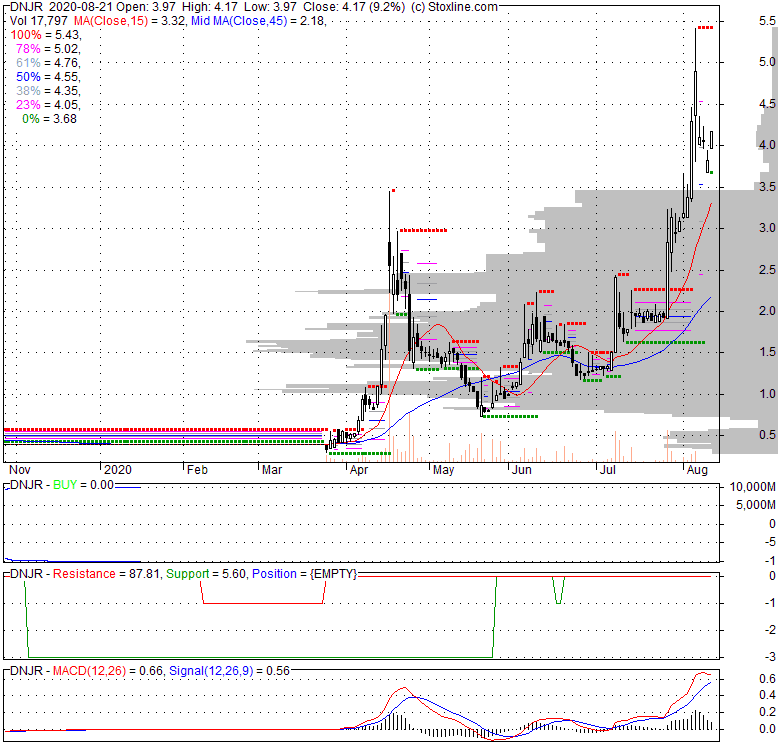The height and width of the screenshot is (745, 780).
Task: Click the Jun month label on time axis
Action: click(x=521, y=470)
